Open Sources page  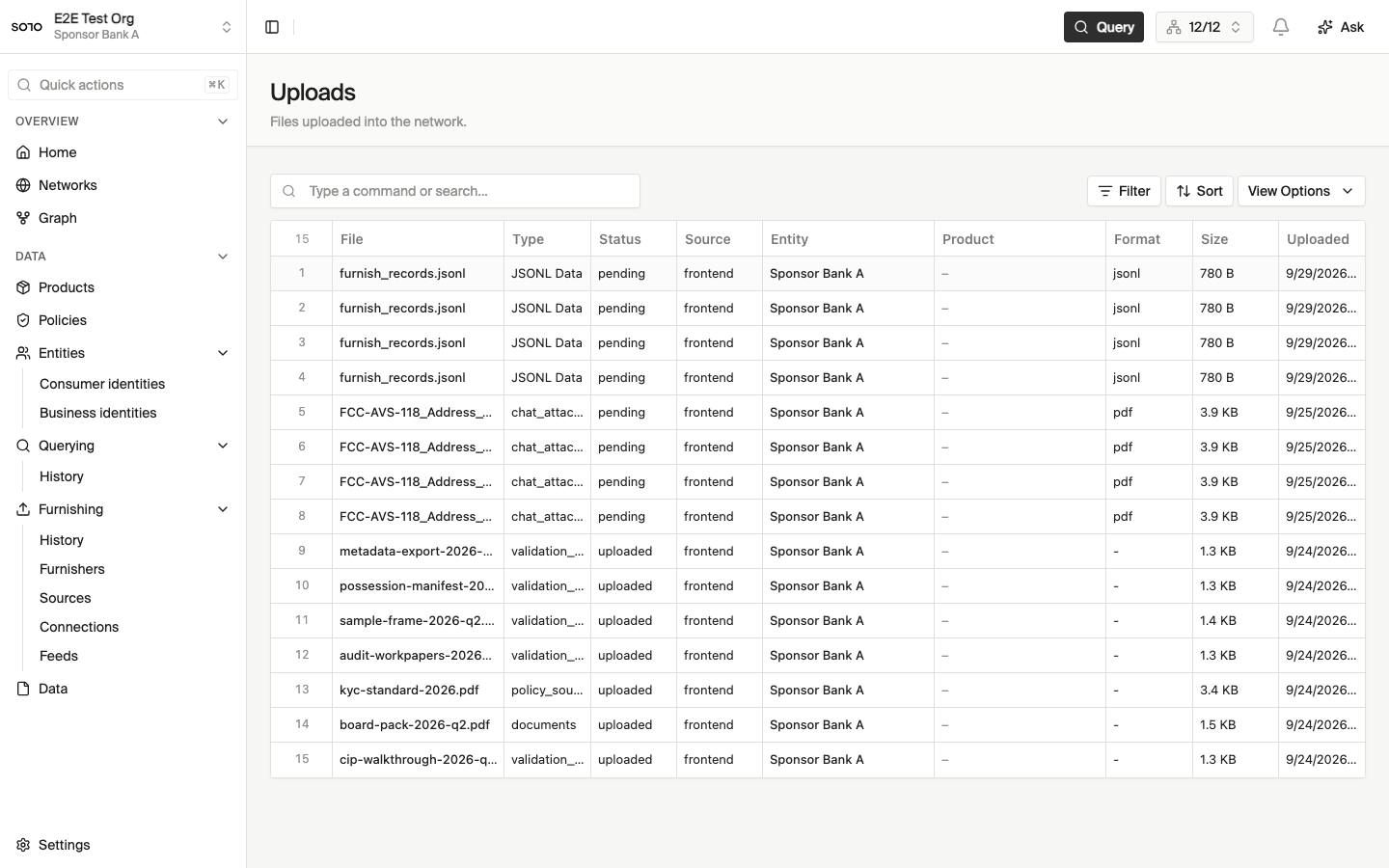(66, 598)
